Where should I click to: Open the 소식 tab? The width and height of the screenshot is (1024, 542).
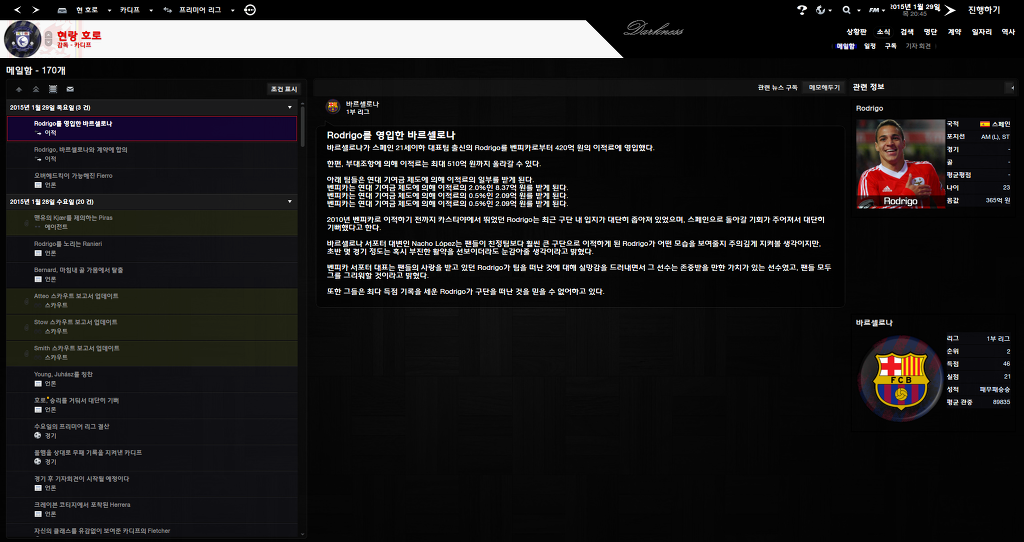click(883, 31)
